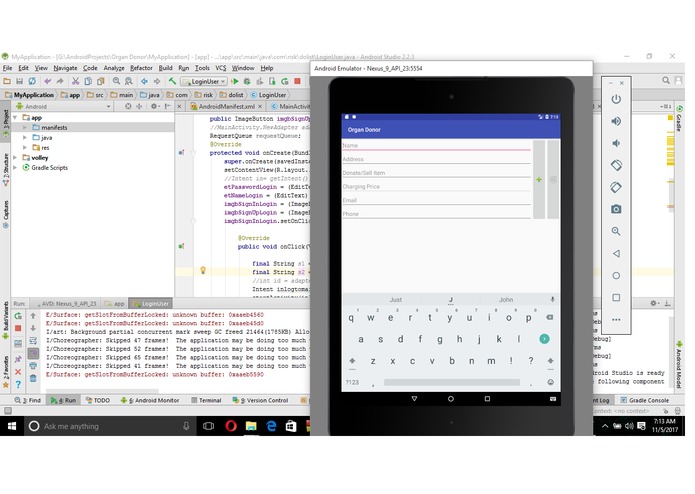Image resolution: width=695 pixels, height=494 pixels.
Task: Toggle the Structure tool window stripe
Action: tap(5, 169)
